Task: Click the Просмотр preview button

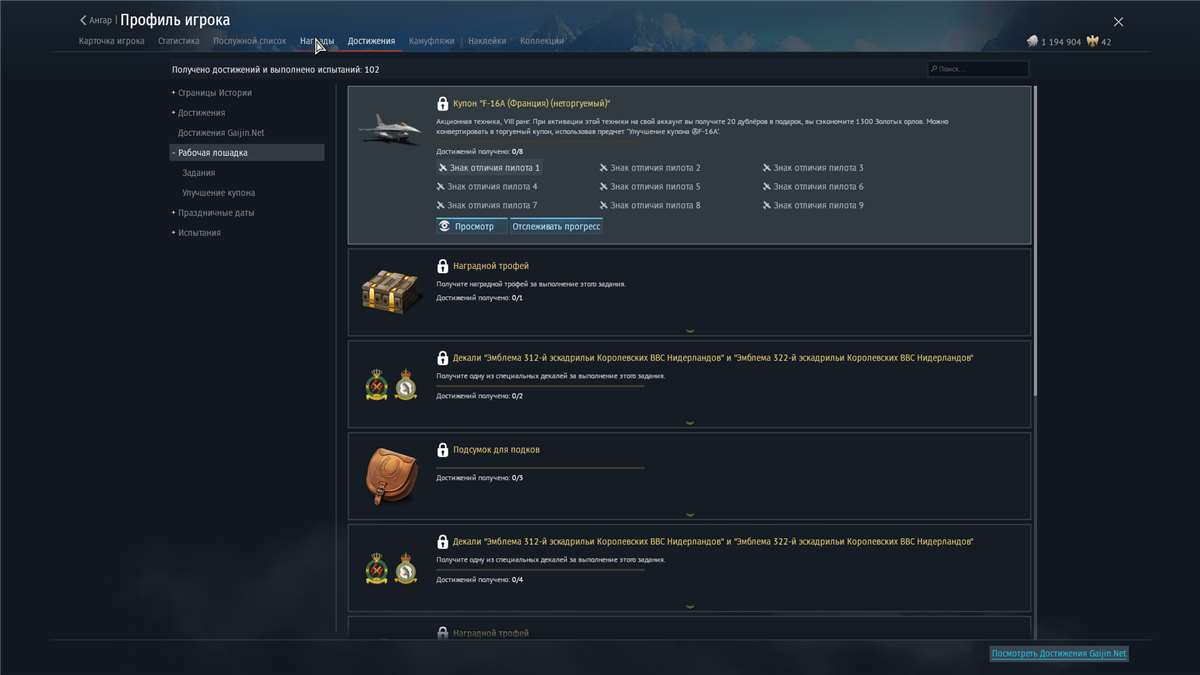Action: [x=471, y=226]
